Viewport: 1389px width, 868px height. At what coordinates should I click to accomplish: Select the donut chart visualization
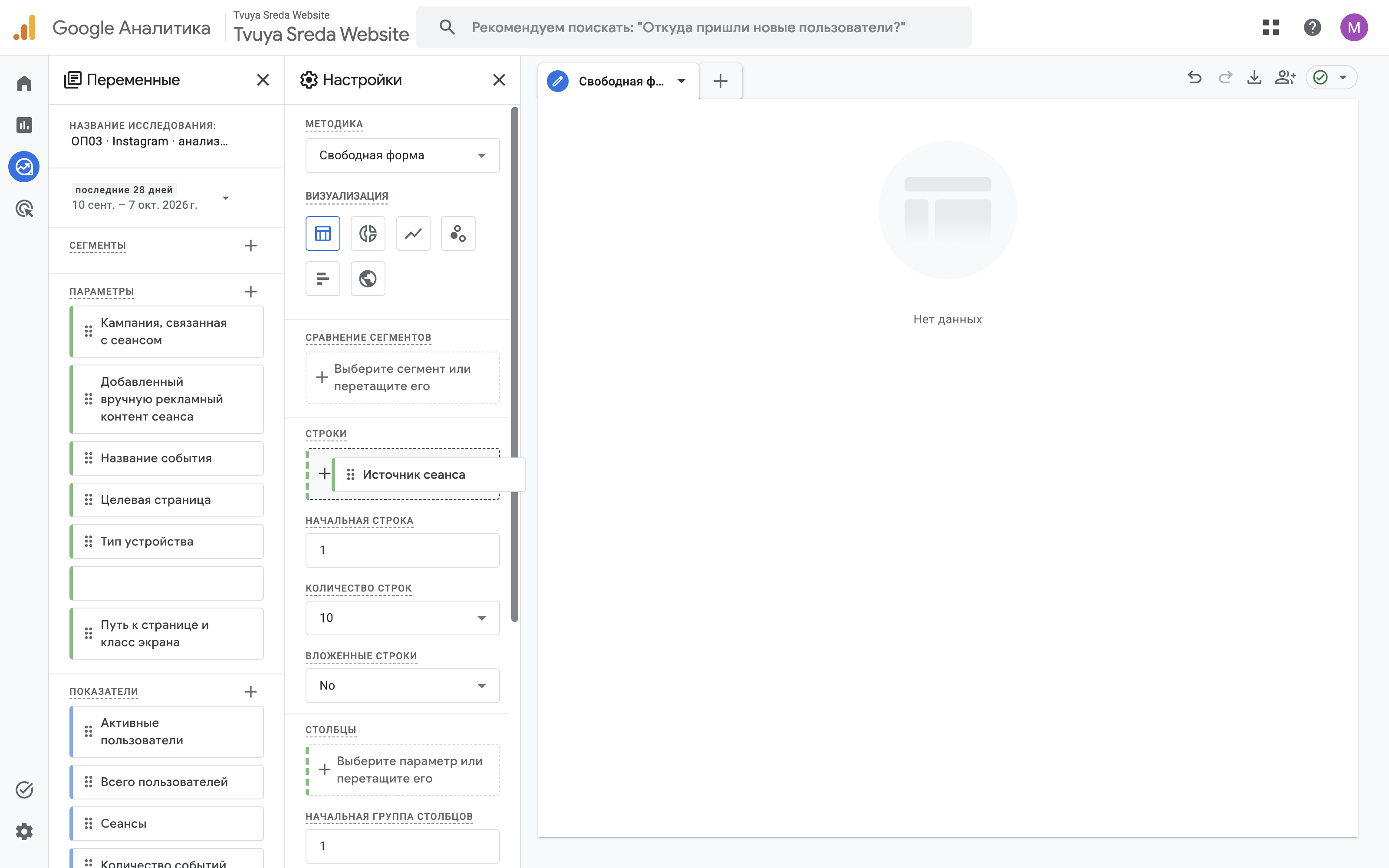[368, 233]
